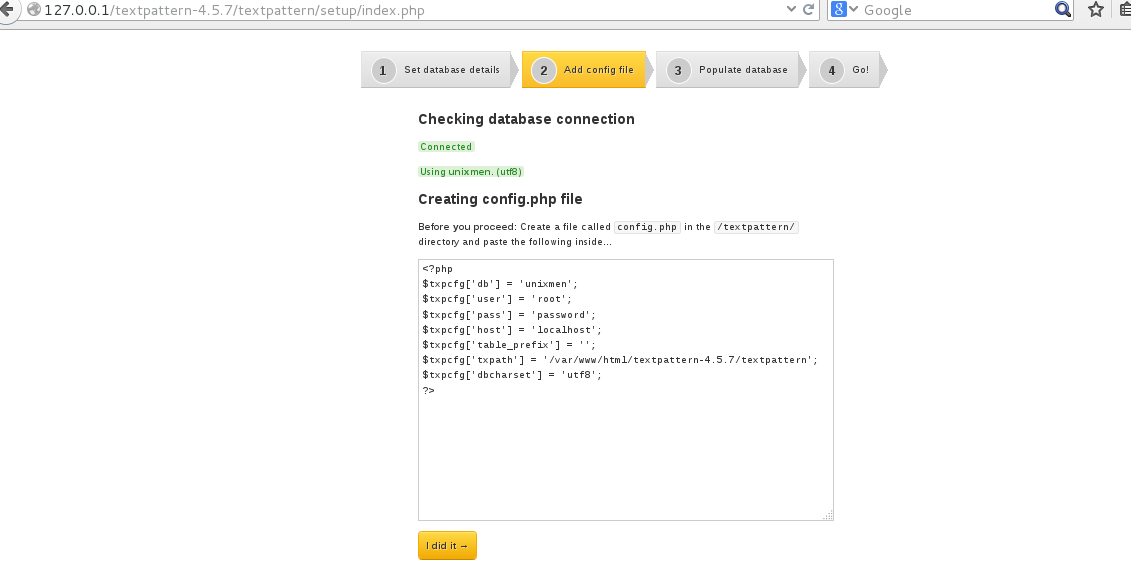Click the config.php inline code label

tap(647, 226)
